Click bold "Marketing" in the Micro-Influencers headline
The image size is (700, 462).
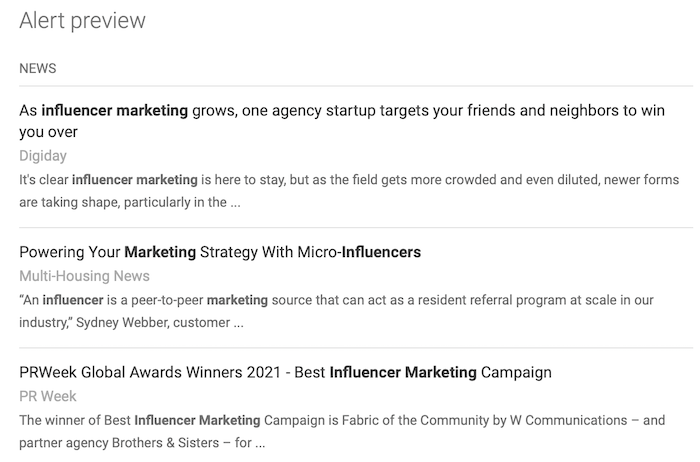point(160,252)
